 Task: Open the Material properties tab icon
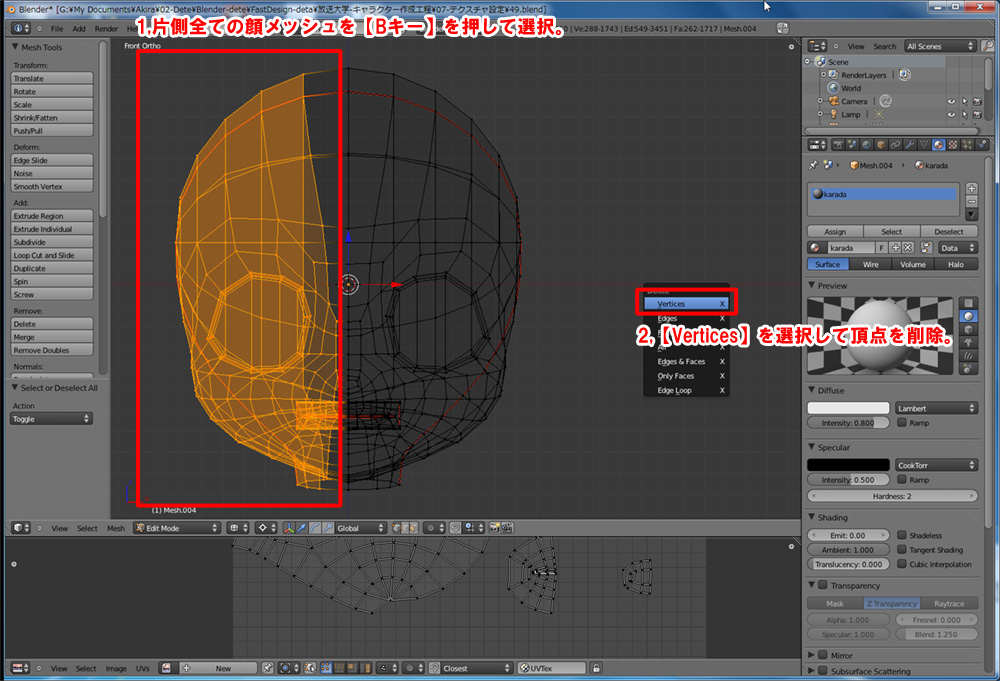pos(937,145)
